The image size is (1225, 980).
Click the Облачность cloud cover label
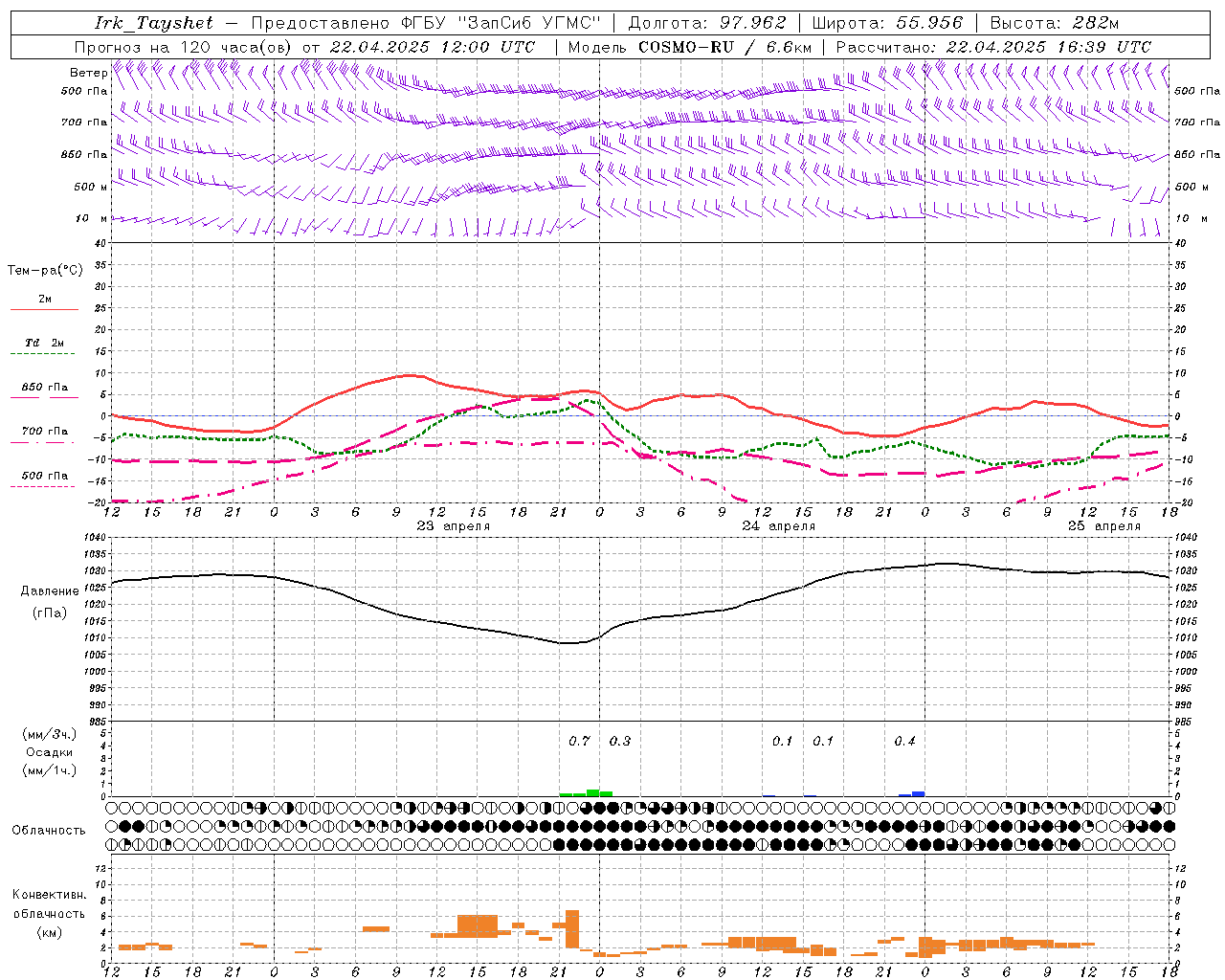click(x=49, y=830)
